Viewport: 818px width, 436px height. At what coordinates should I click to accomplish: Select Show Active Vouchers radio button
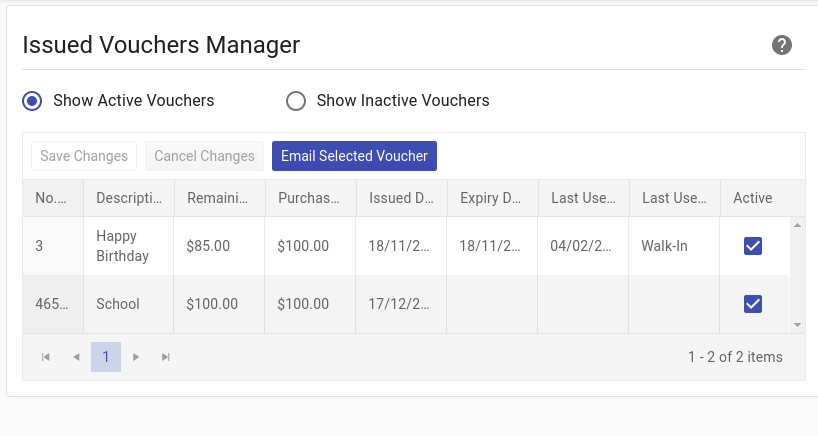33,100
